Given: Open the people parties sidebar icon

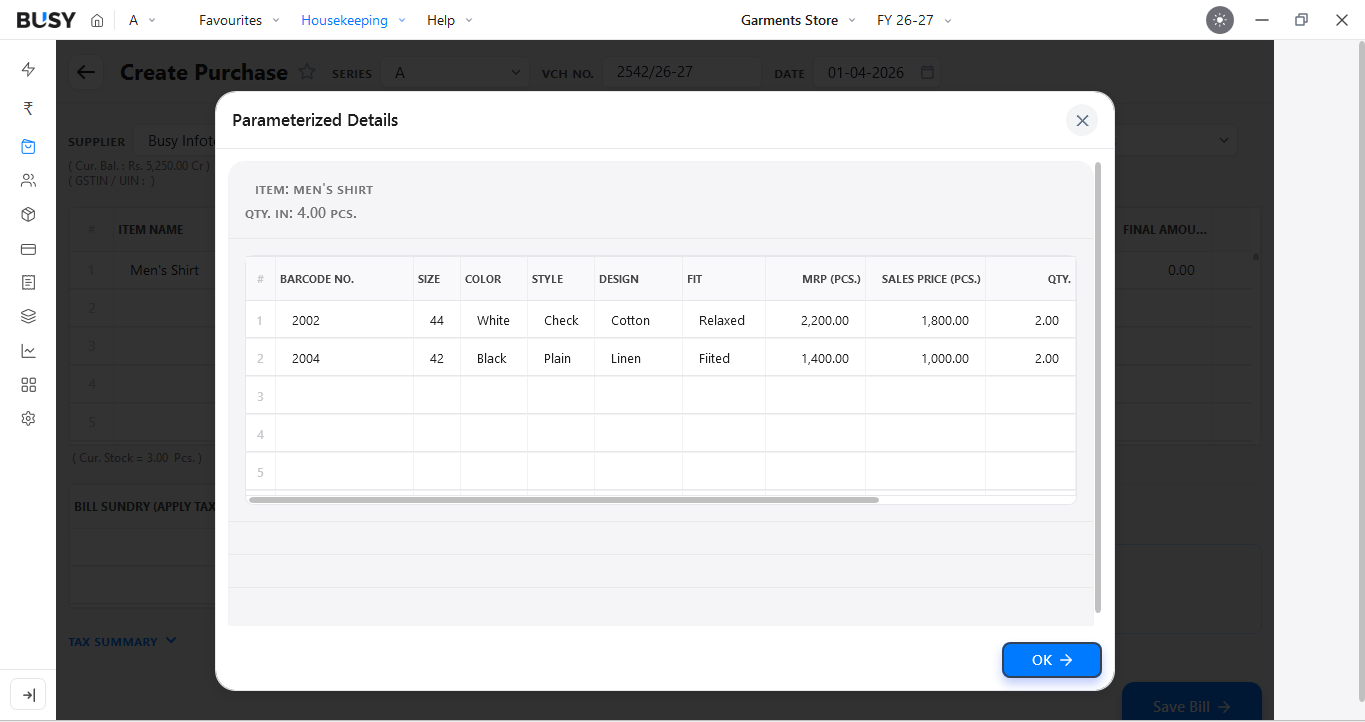Looking at the screenshot, I should tap(28, 181).
